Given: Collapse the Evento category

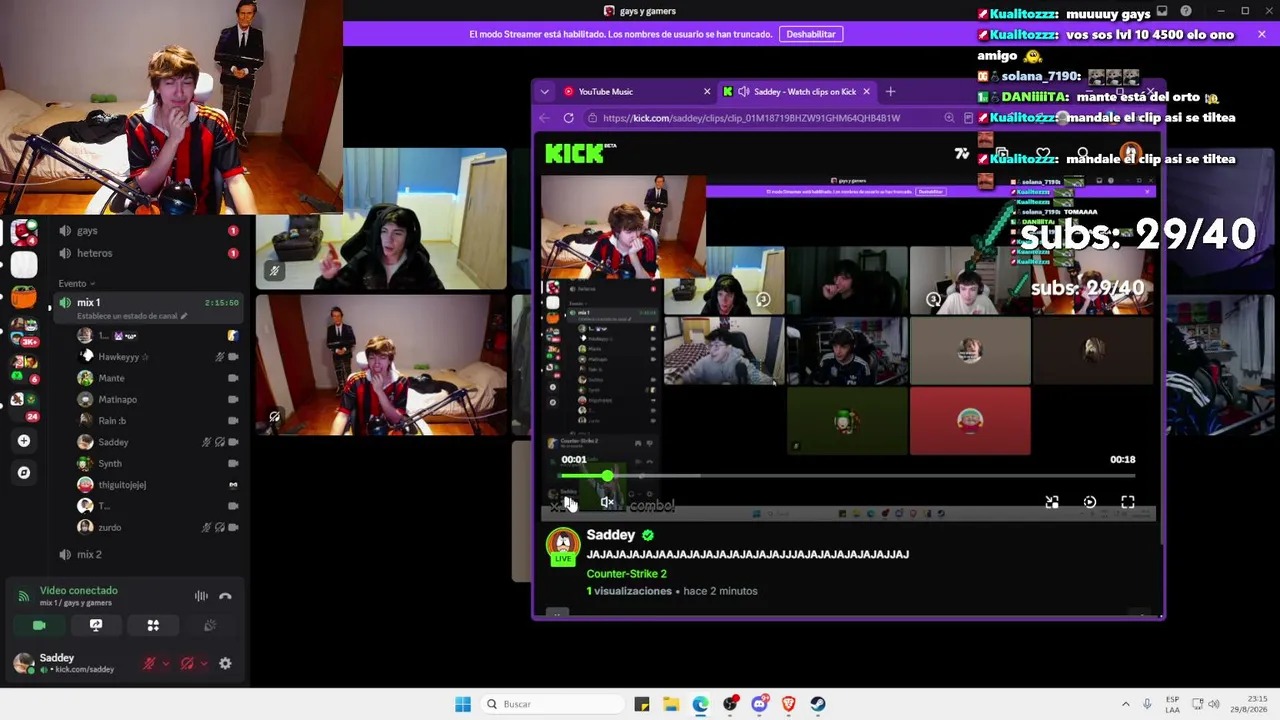Looking at the screenshot, I should [76, 283].
